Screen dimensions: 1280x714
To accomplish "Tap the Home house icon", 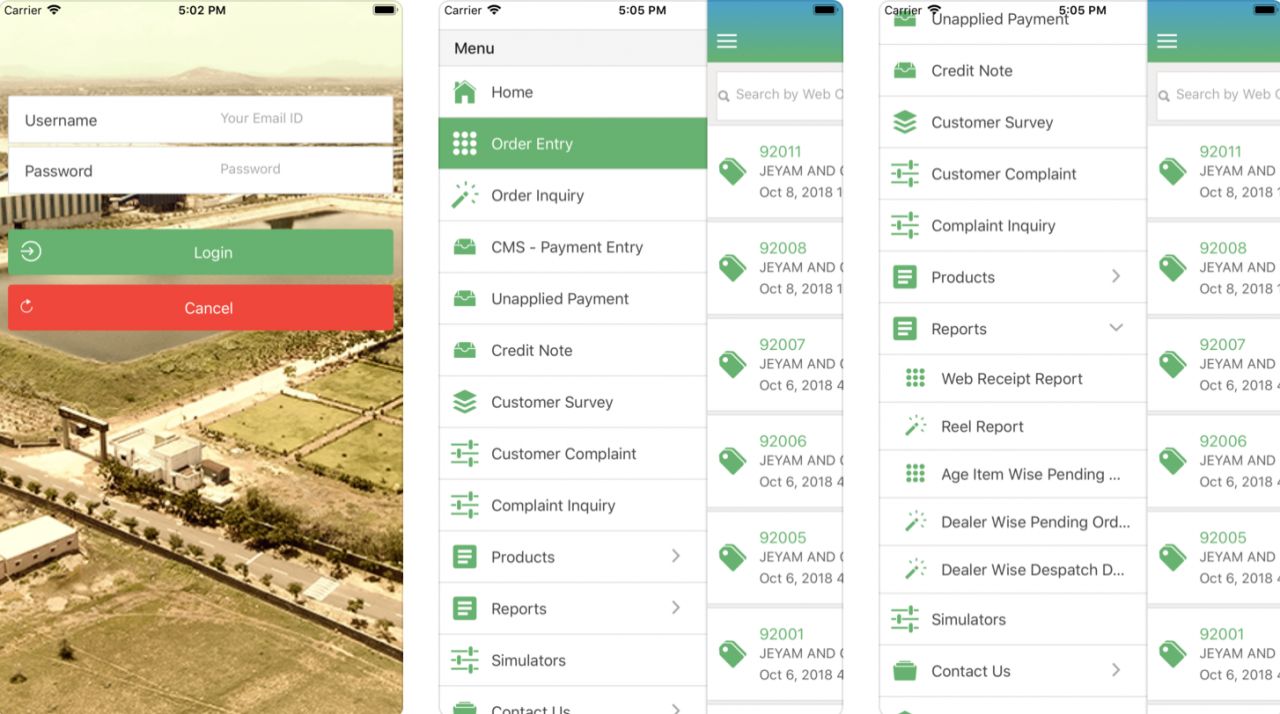I will (464, 92).
